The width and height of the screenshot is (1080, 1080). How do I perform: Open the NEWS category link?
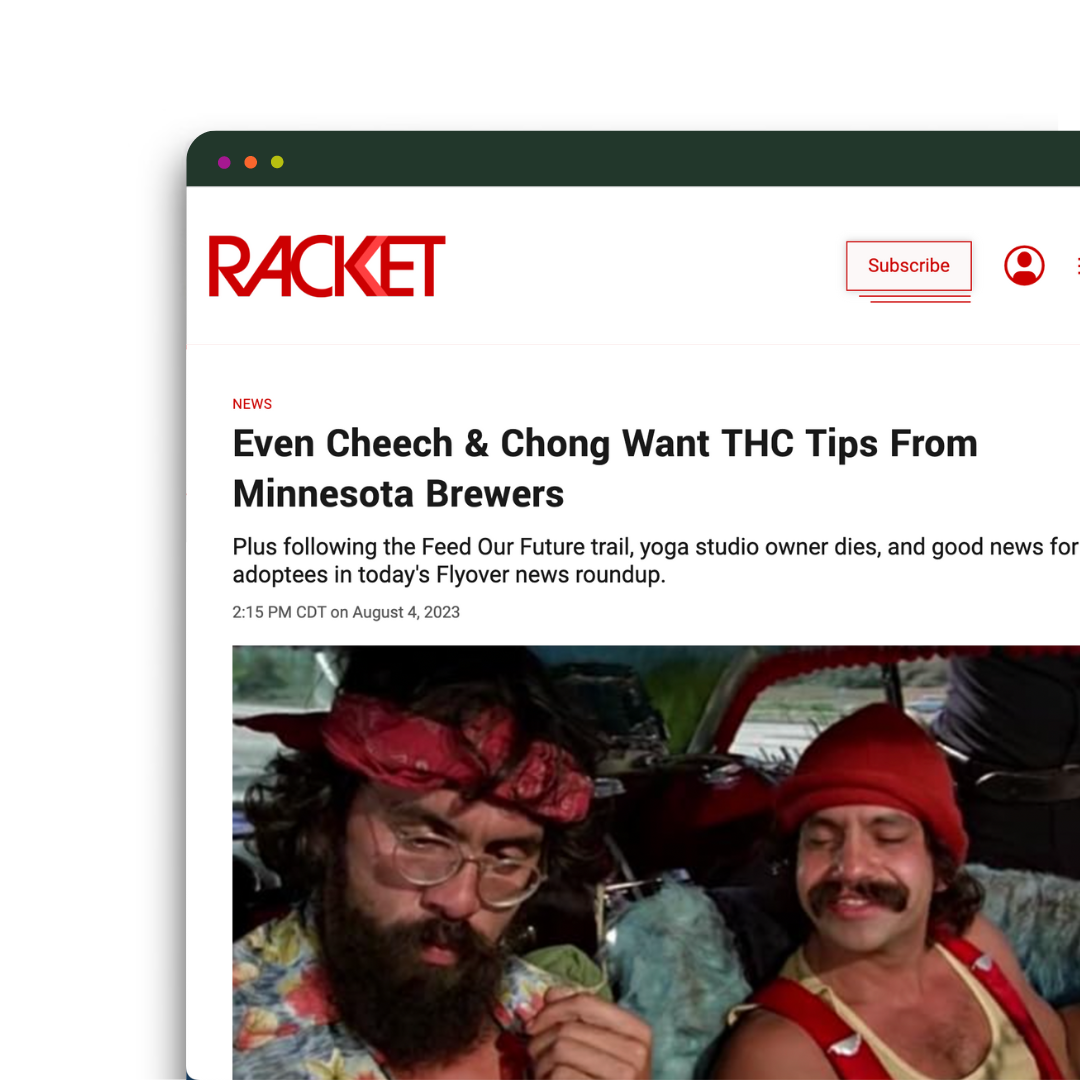click(x=252, y=404)
